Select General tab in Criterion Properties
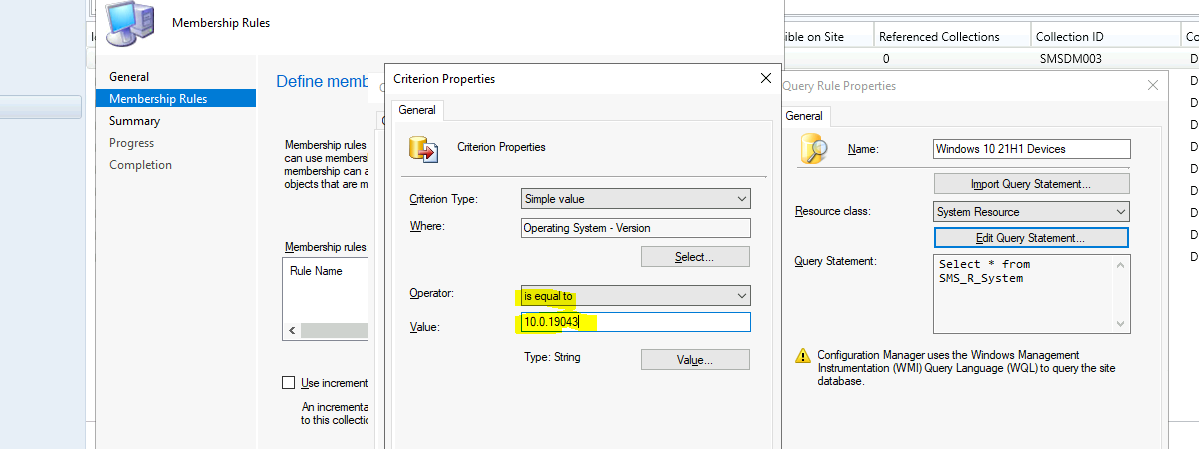 417,110
